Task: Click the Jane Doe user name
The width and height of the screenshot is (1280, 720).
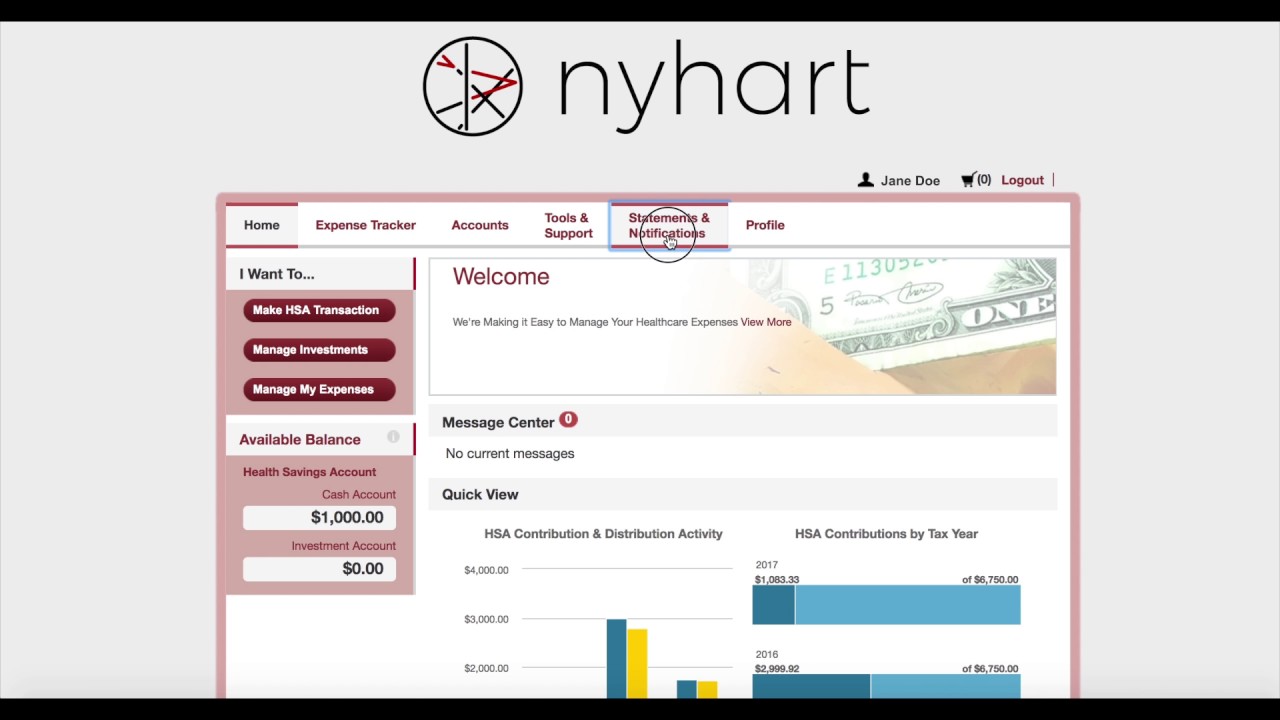Action: pos(910,181)
